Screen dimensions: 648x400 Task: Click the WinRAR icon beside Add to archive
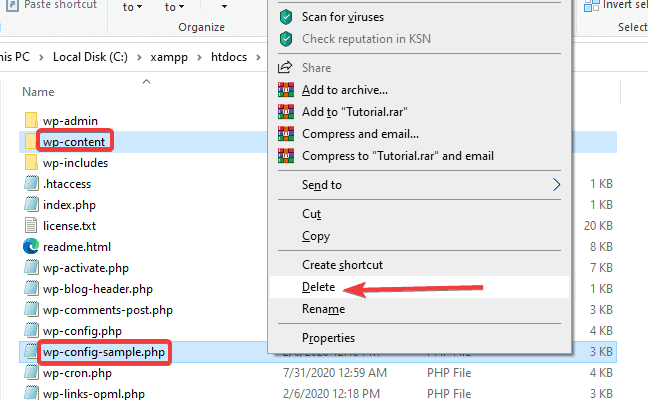point(286,90)
